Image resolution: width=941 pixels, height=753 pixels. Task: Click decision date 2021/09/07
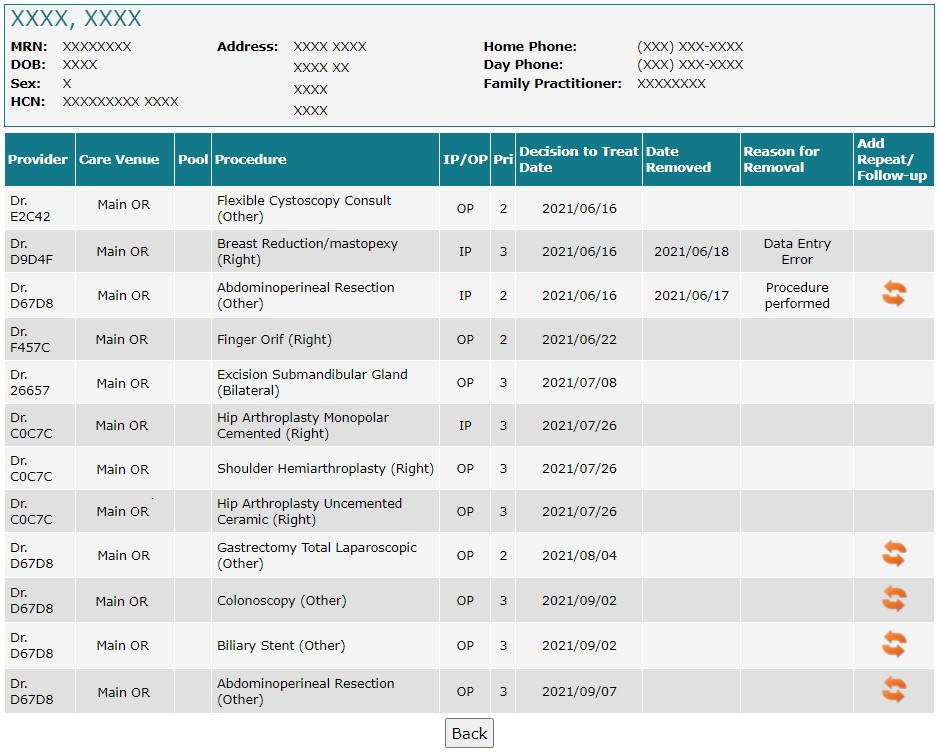coord(579,691)
